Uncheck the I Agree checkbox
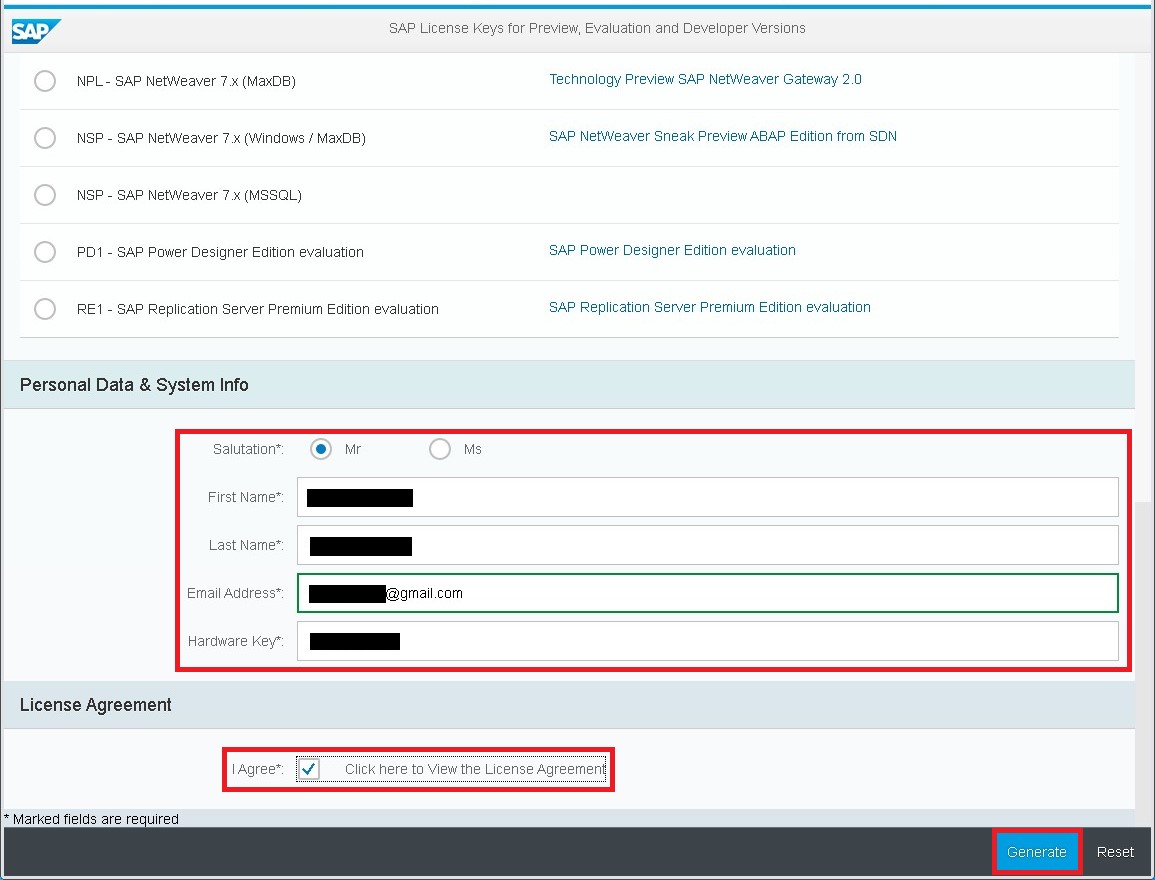1155x880 pixels. (x=310, y=769)
